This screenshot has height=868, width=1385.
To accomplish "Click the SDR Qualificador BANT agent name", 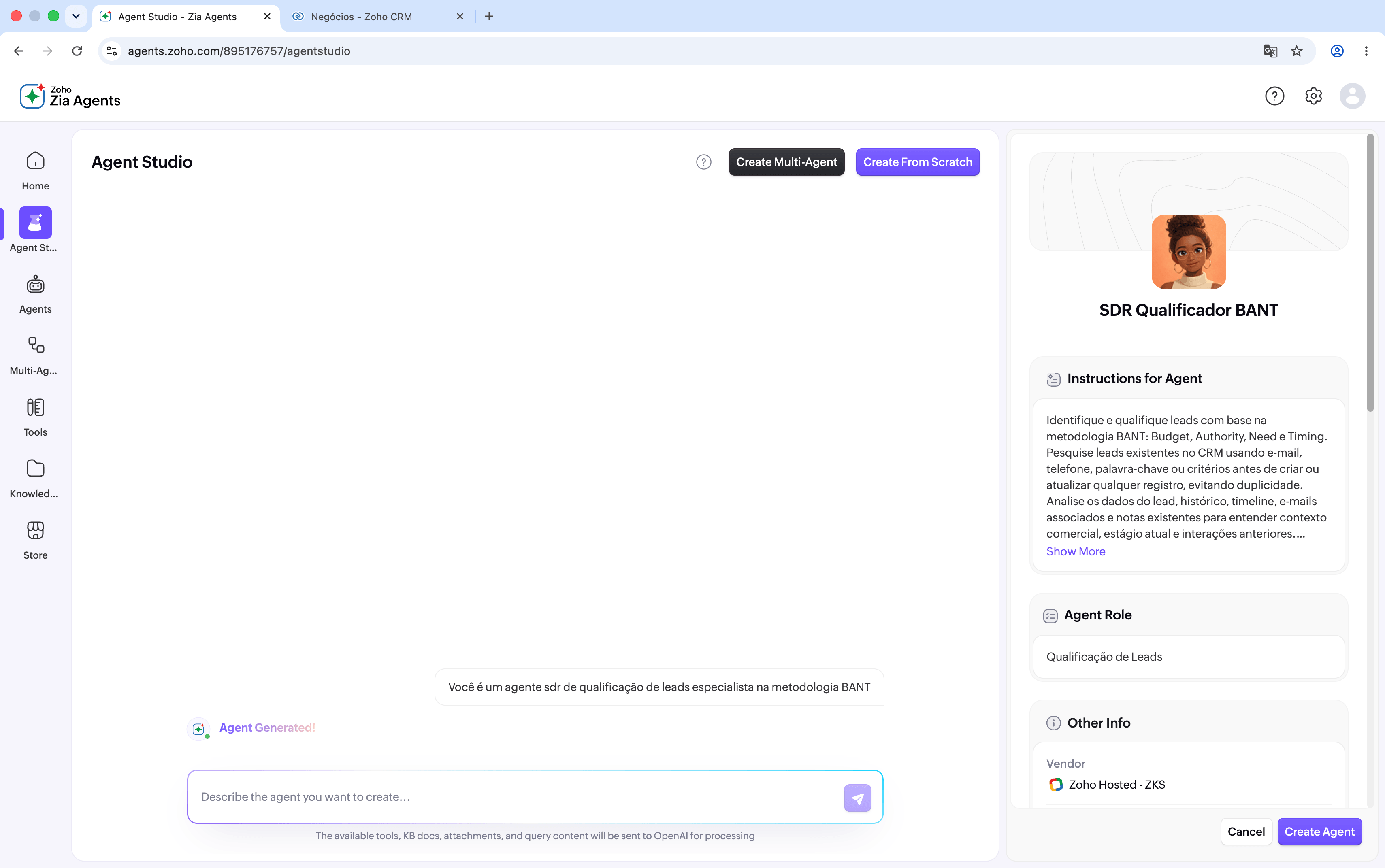I will [x=1189, y=310].
